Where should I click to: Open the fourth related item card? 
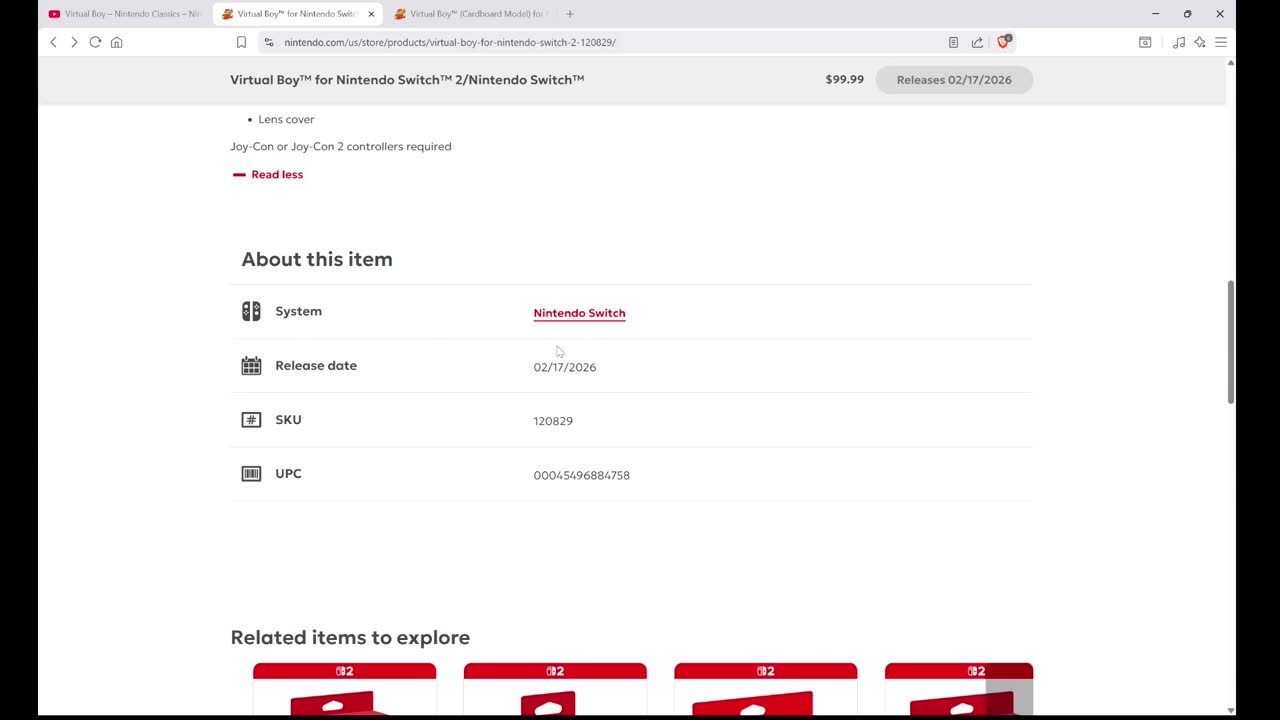point(959,690)
